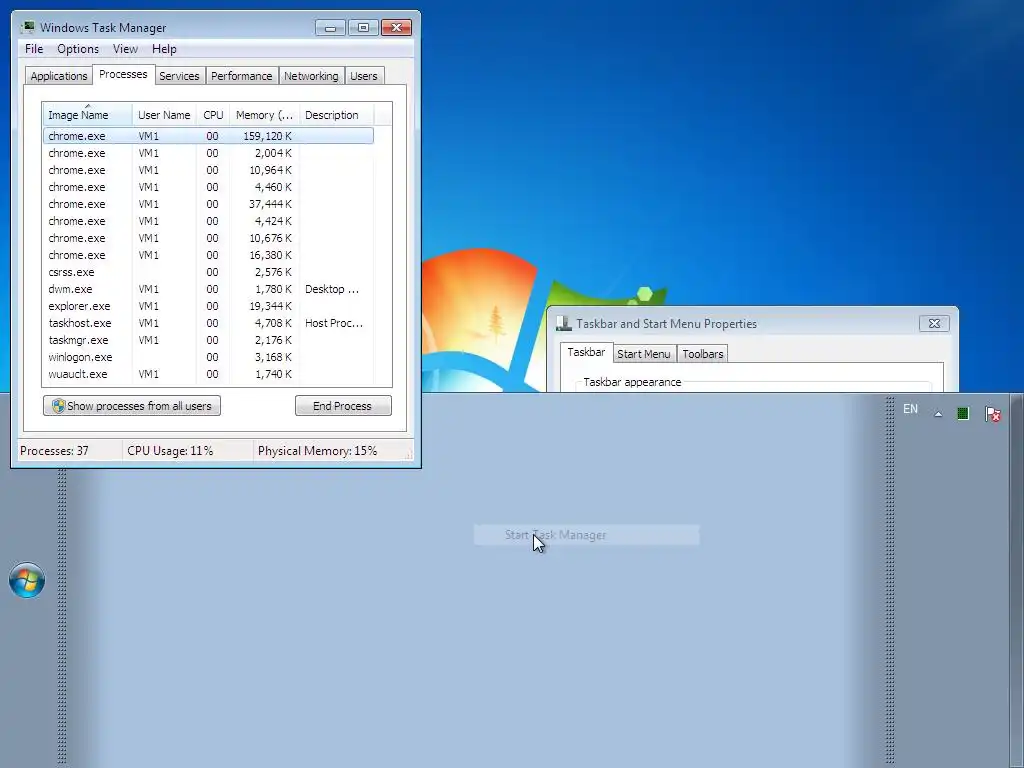Click Show processes from all users
1024x768 pixels.
[x=132, y=406]
